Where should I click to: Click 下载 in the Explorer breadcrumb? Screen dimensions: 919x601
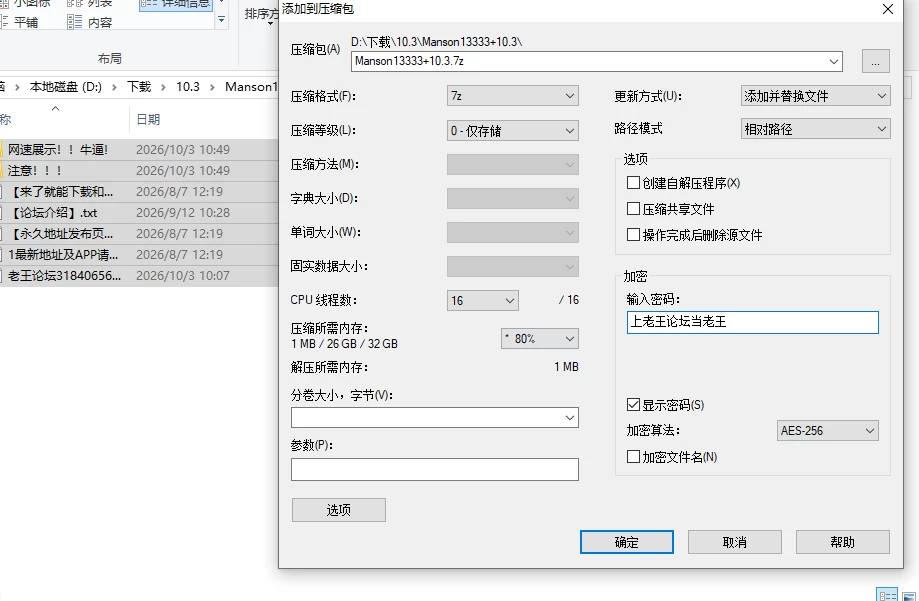tap(139, 87)
